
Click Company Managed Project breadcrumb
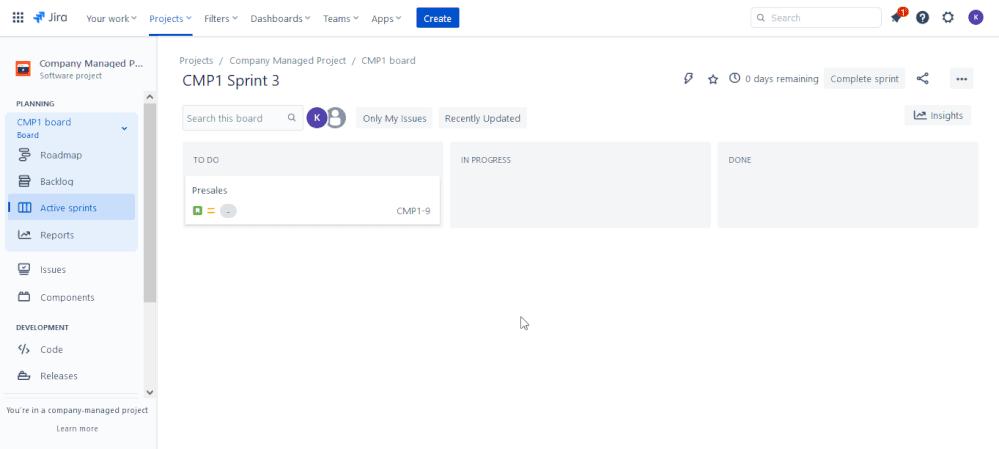[287, 61]
